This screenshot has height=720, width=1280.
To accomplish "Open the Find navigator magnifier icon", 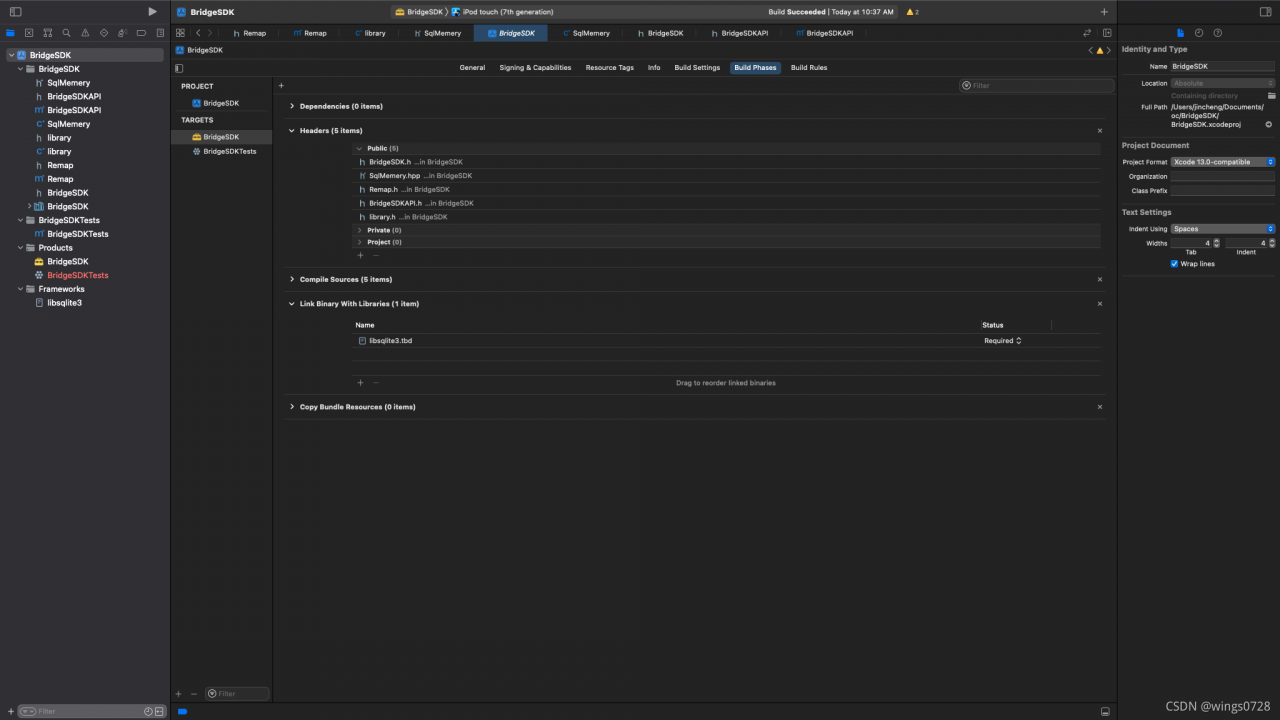I will [x=66, y=33].
